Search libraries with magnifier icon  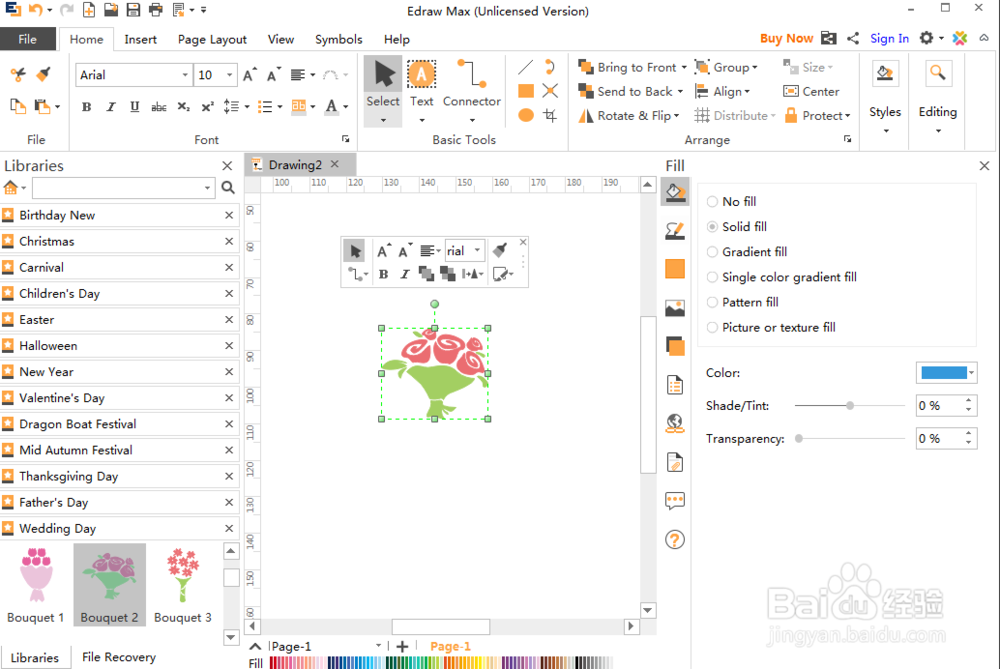click(x=228, y=187)
